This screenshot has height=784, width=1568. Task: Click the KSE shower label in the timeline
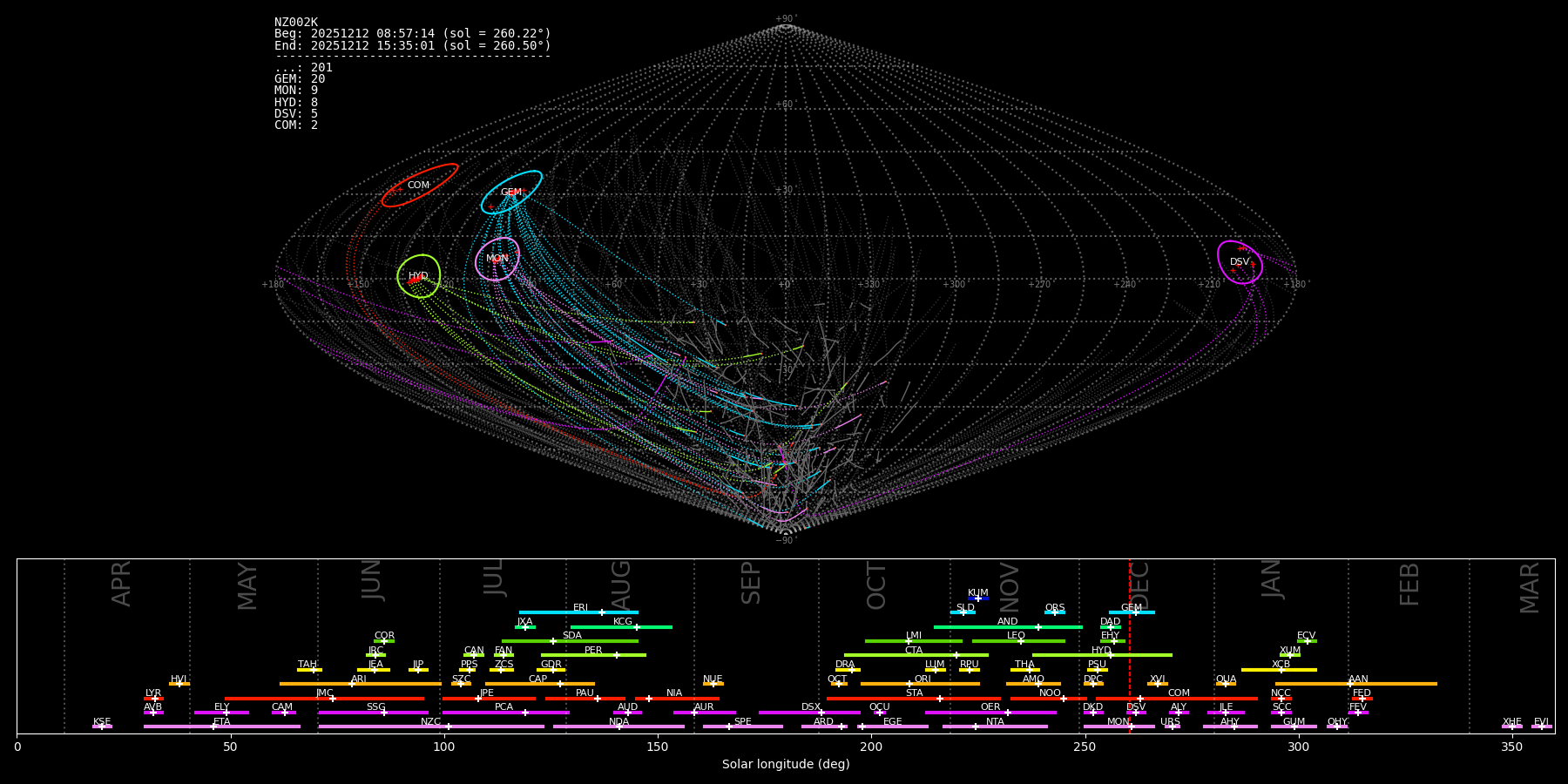102,722
